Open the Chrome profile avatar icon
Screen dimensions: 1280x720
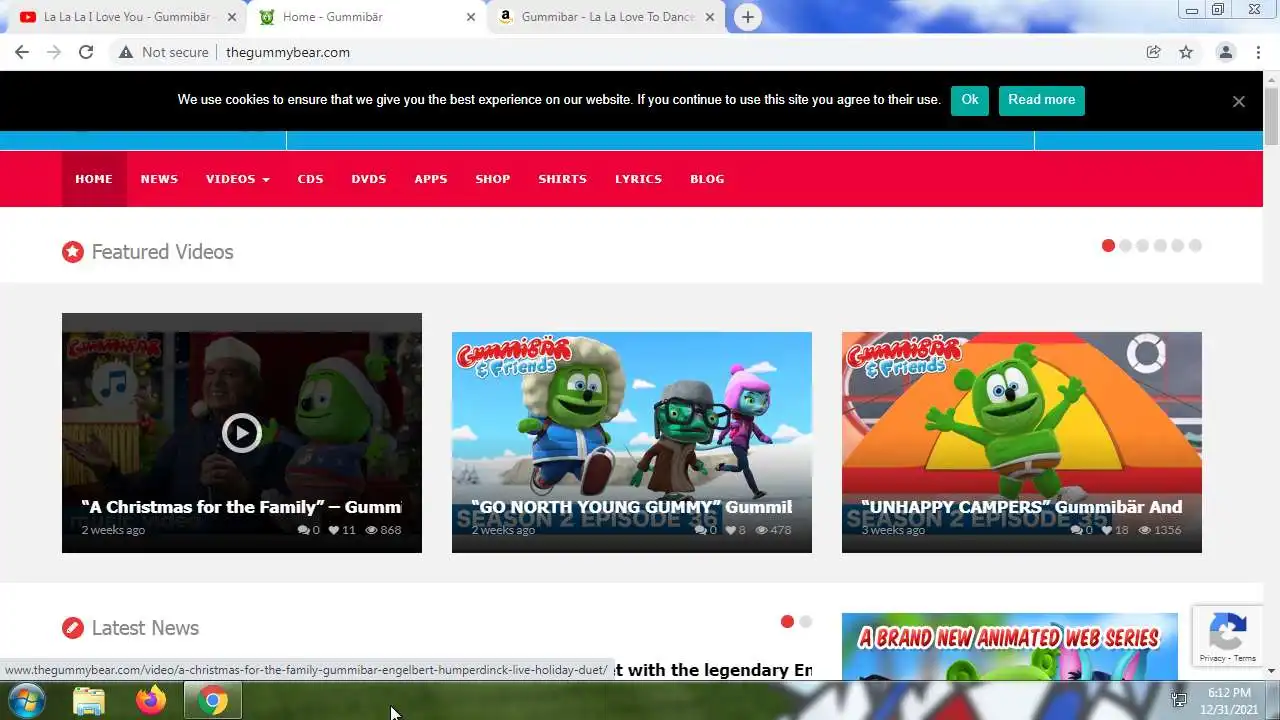pos(1225,52)
